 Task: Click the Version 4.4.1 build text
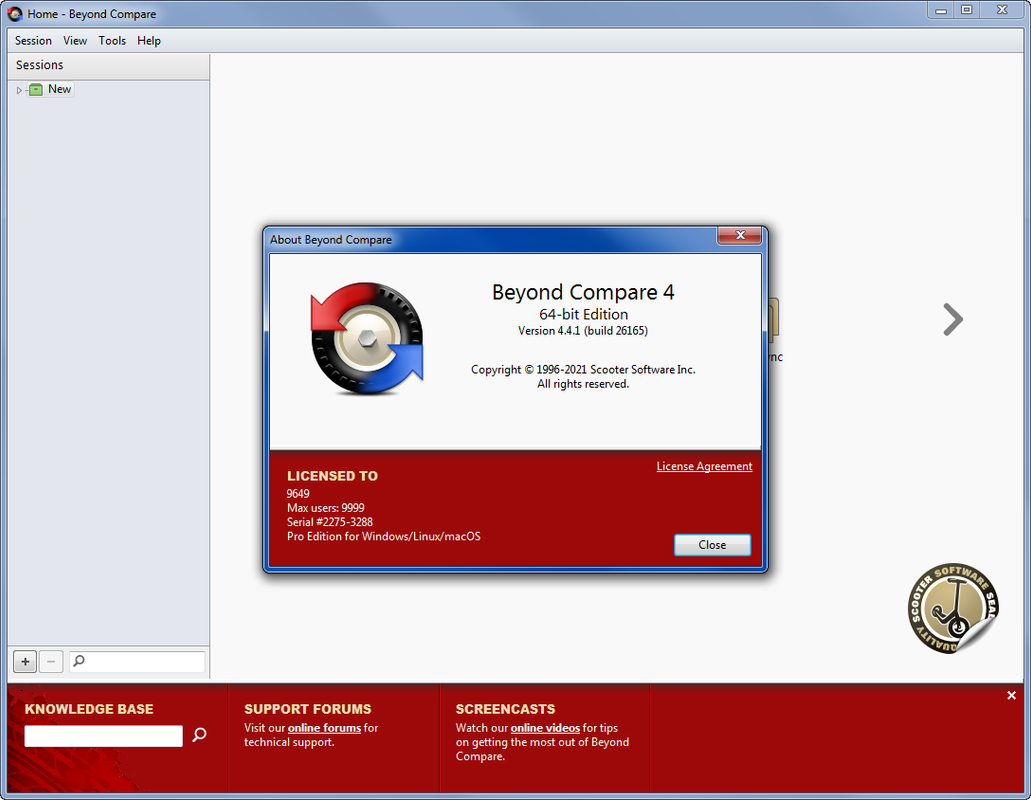[583, 331]
